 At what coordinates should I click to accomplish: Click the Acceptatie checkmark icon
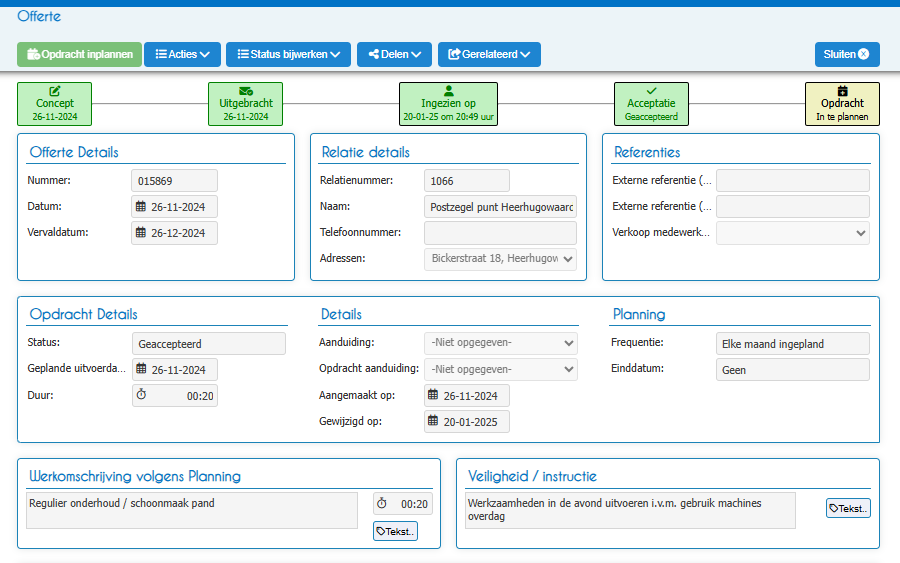tap(651, 91)
